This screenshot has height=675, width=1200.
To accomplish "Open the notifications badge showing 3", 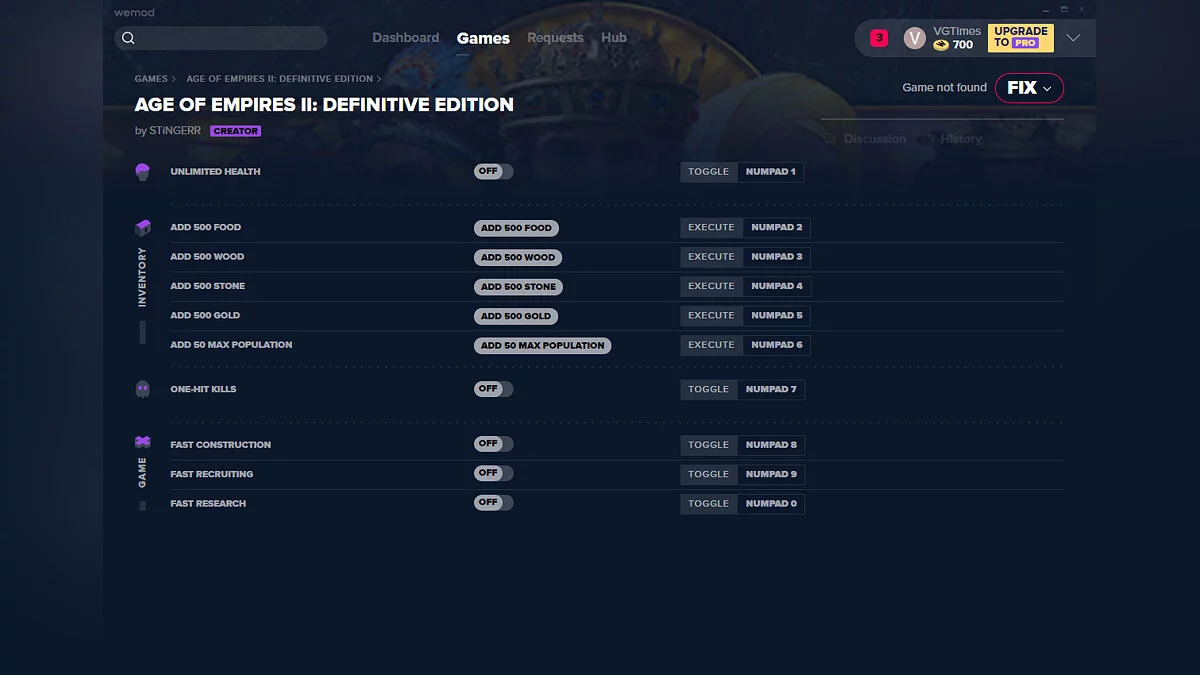I will (879, 38).
